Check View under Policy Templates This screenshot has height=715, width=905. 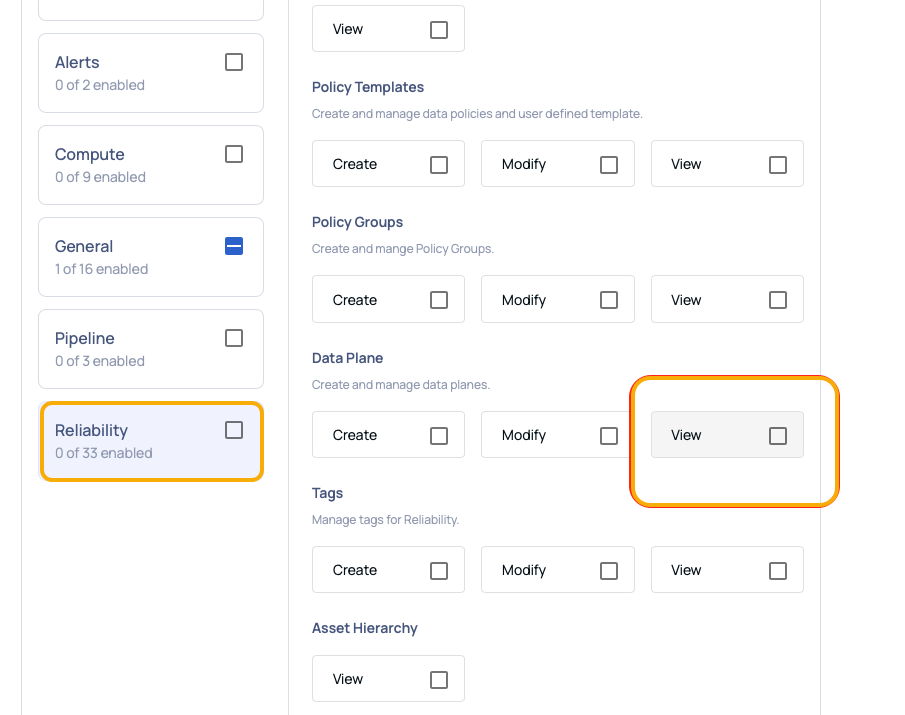pyautogui.click(x=778, y=165)
